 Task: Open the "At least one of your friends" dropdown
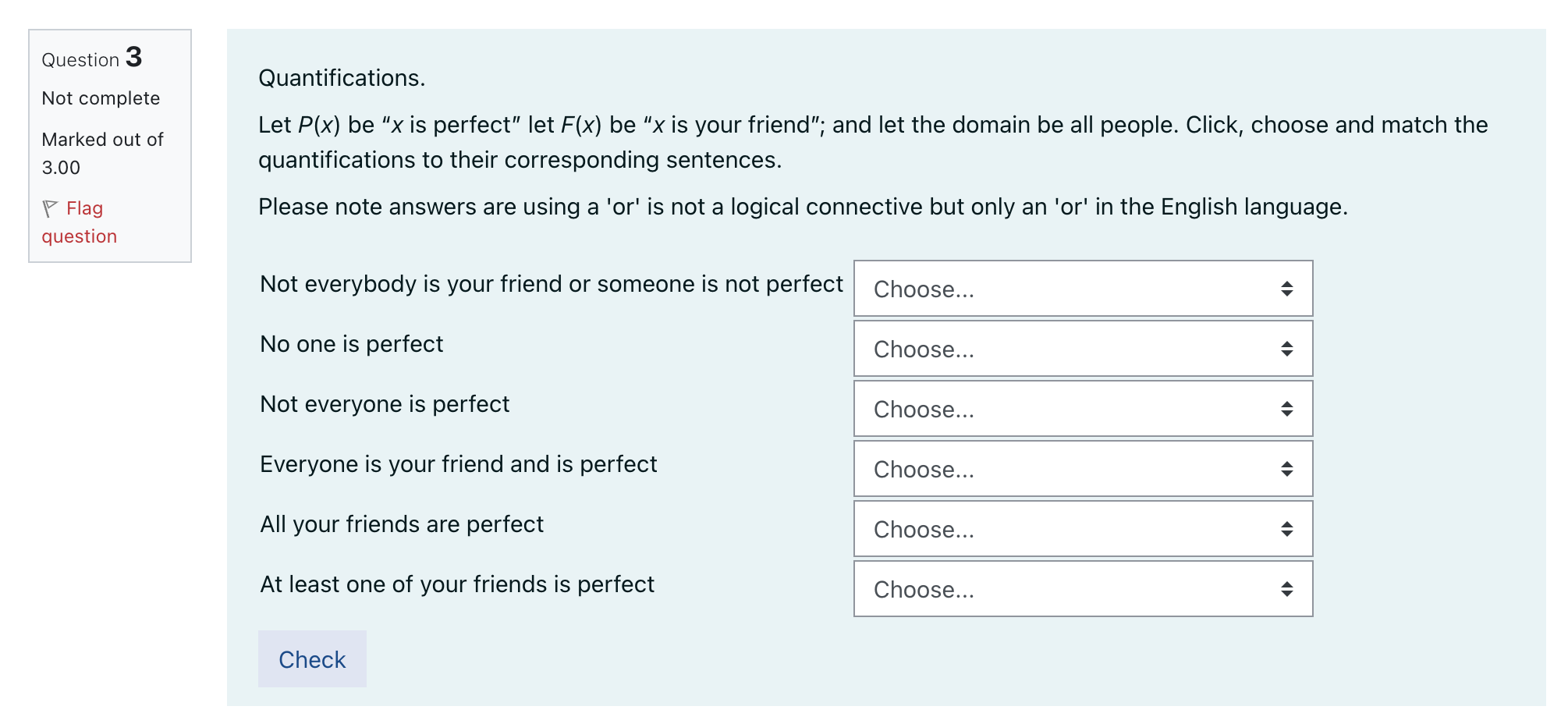(x=1082, y=589)
